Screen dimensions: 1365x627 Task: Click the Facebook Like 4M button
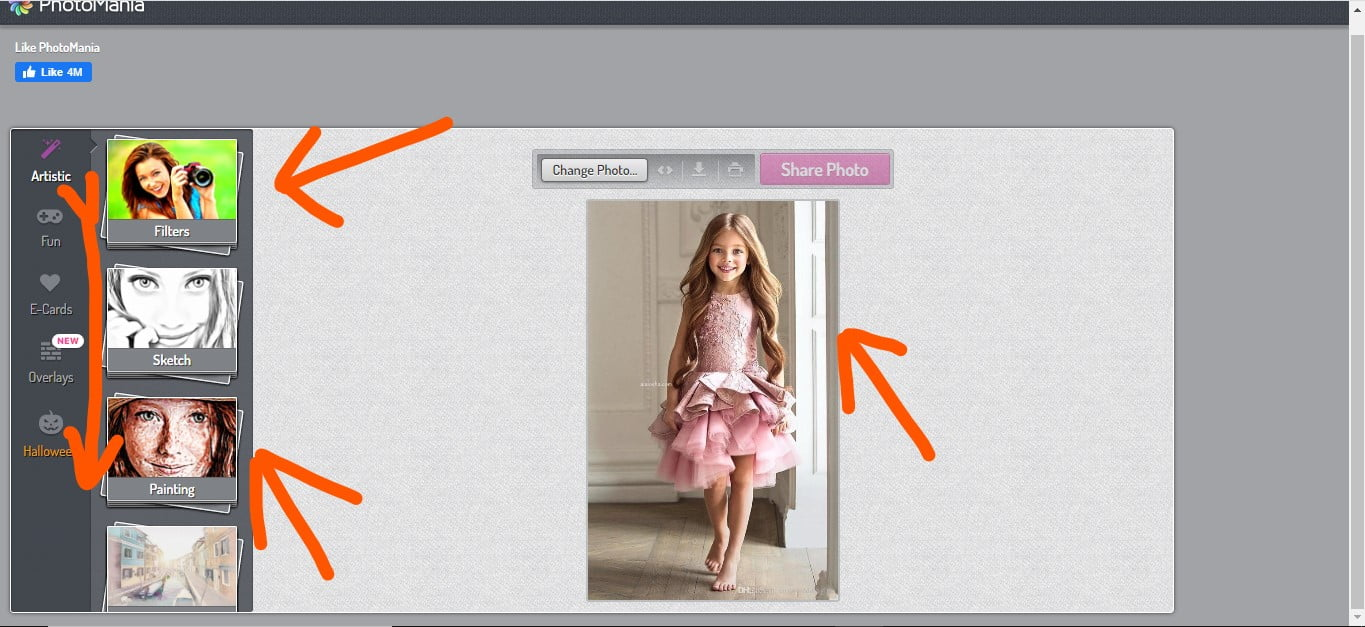(x=52, y=71)
